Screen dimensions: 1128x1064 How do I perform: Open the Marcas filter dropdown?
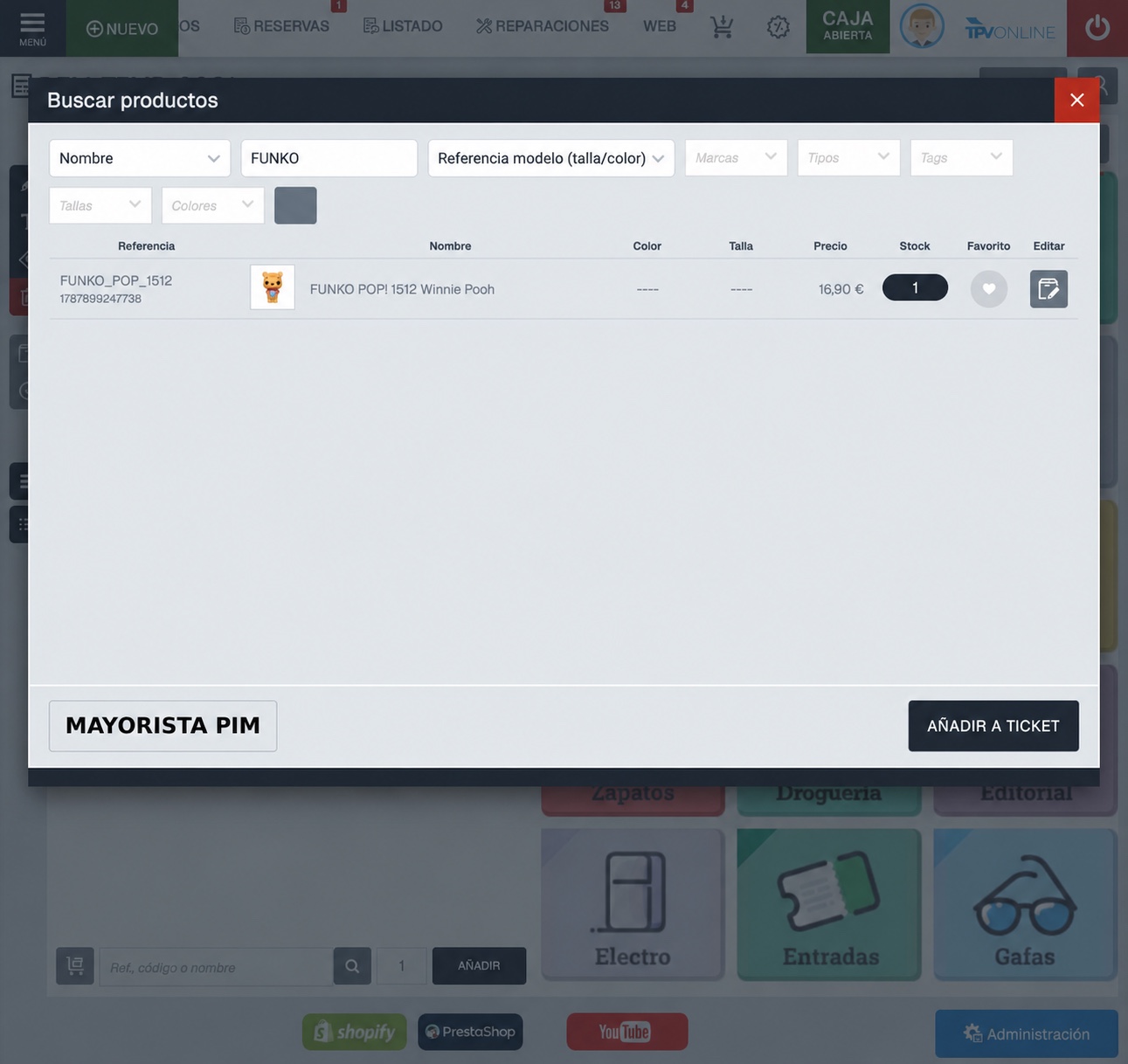coord(737,157)
